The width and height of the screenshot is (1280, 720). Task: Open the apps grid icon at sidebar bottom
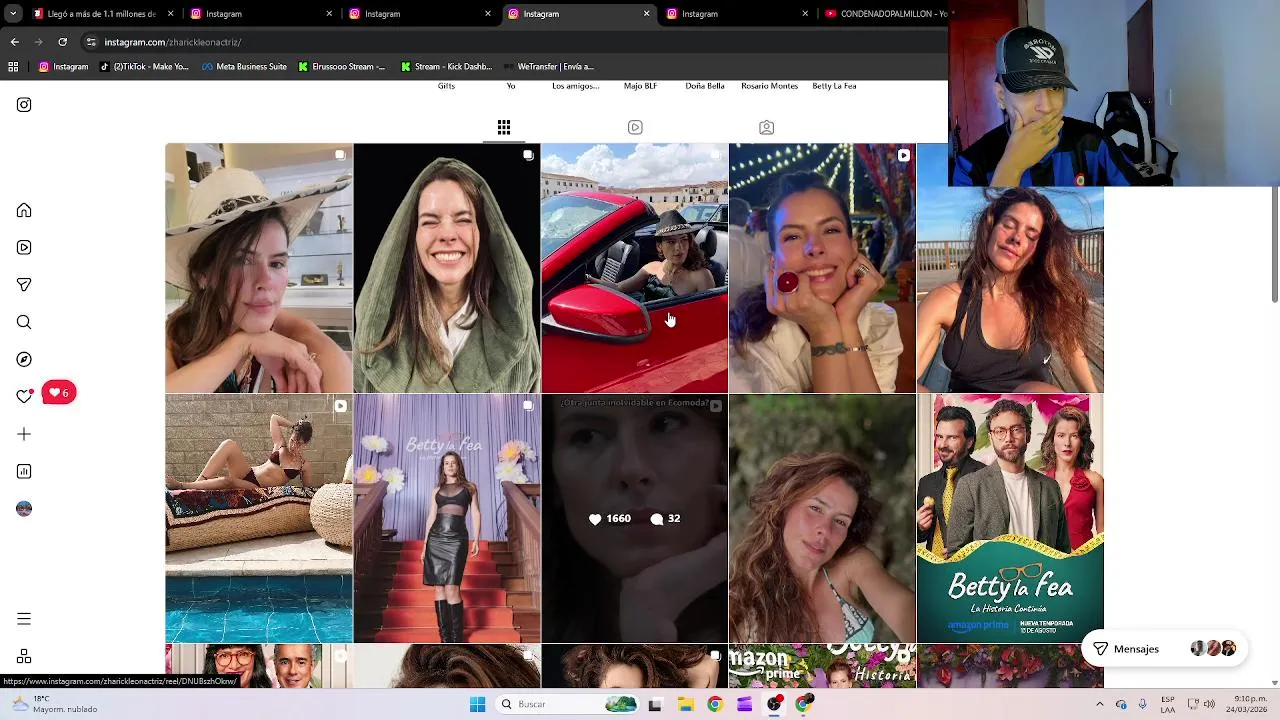coord(24,657)
